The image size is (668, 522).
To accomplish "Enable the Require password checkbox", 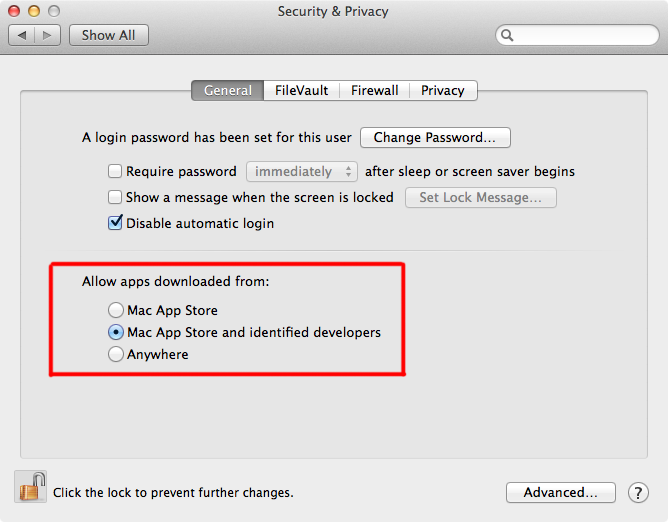I will click(x=115, y=171).
